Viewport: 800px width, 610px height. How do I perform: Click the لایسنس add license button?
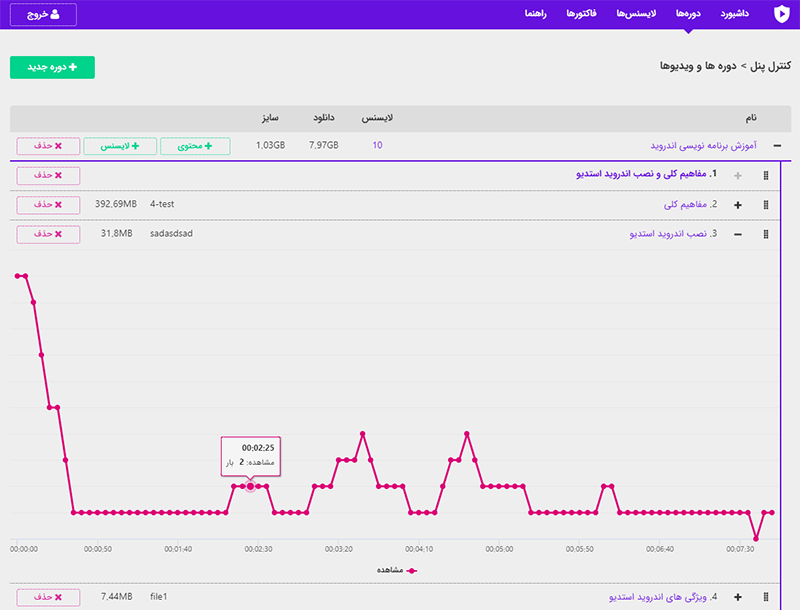pyautogui.click(x=120, y=146)
